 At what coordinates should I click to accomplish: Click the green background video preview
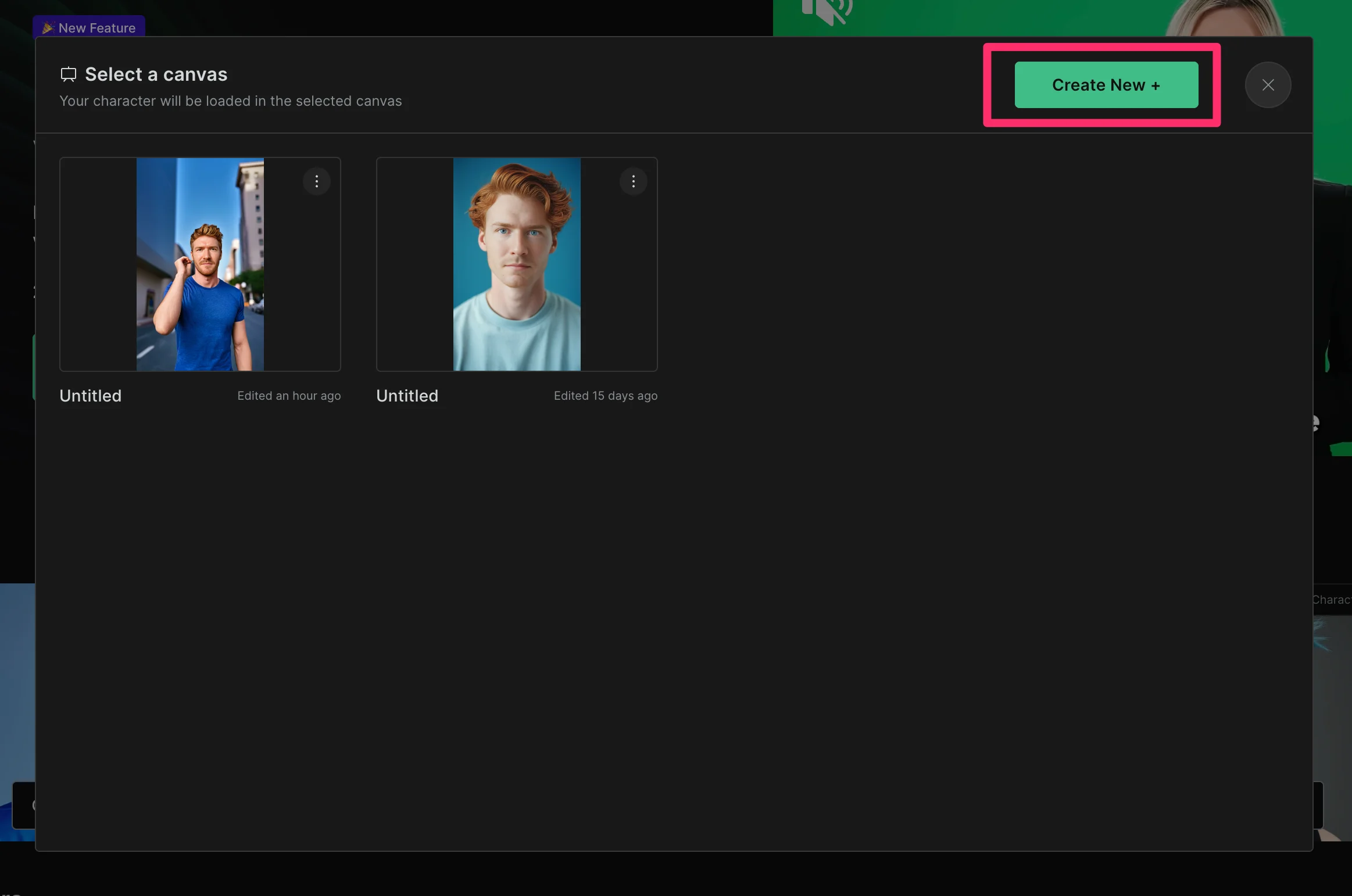tap(988, 17)
